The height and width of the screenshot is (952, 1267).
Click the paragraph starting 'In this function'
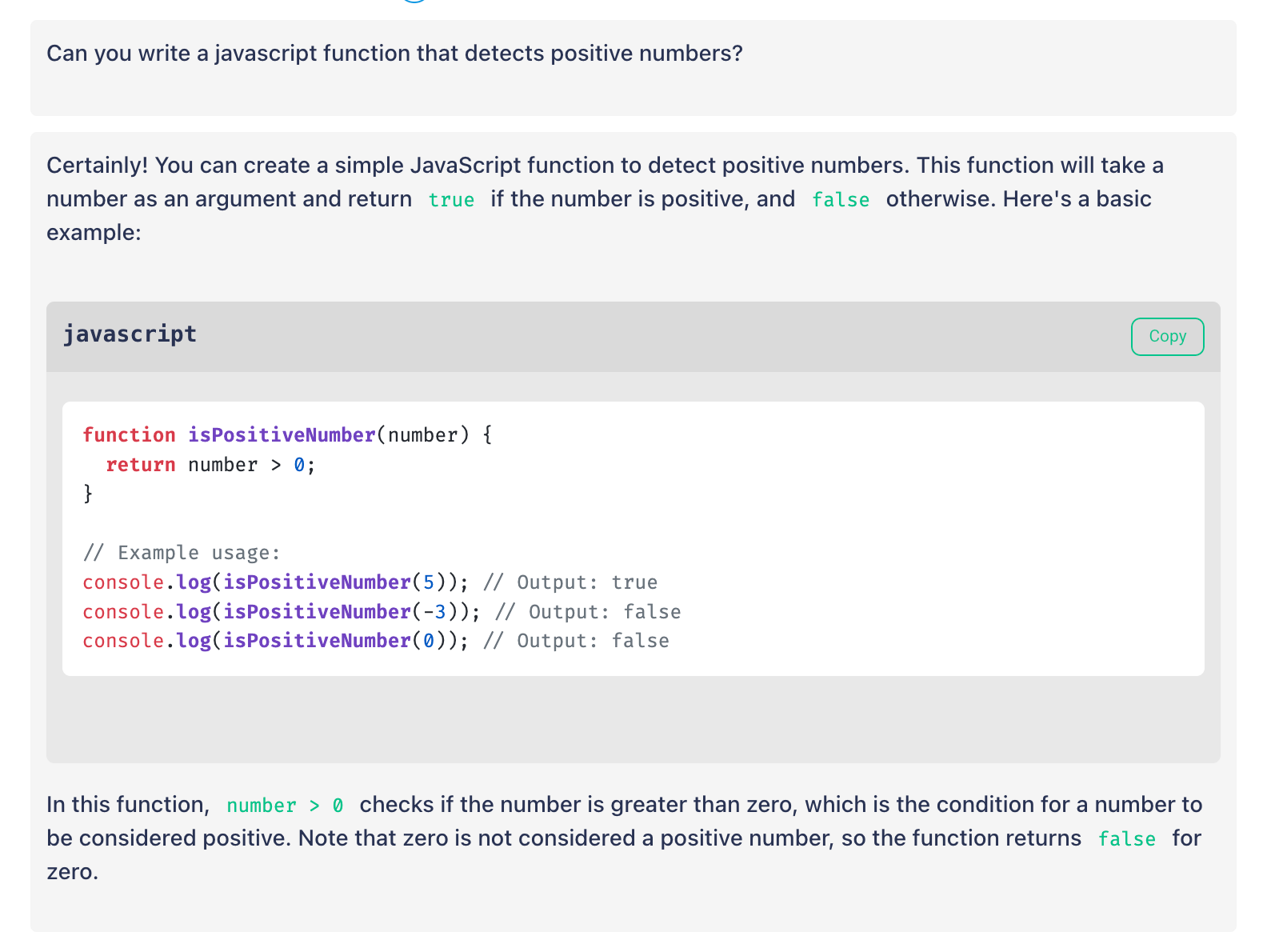coord(624,838)
